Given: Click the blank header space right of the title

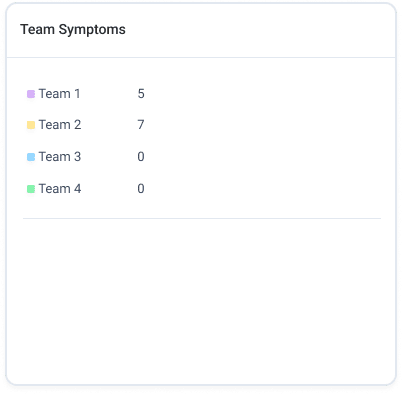Looking at the screenshot, I should click(x=260, y=30).
